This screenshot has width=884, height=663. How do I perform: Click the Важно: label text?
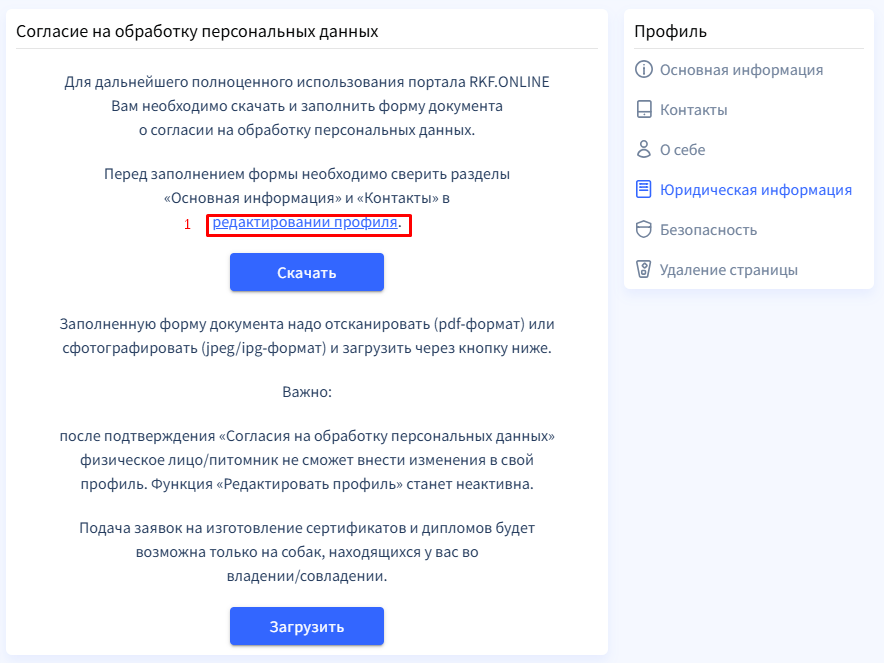pyautogui.click(x=307, y=391)
